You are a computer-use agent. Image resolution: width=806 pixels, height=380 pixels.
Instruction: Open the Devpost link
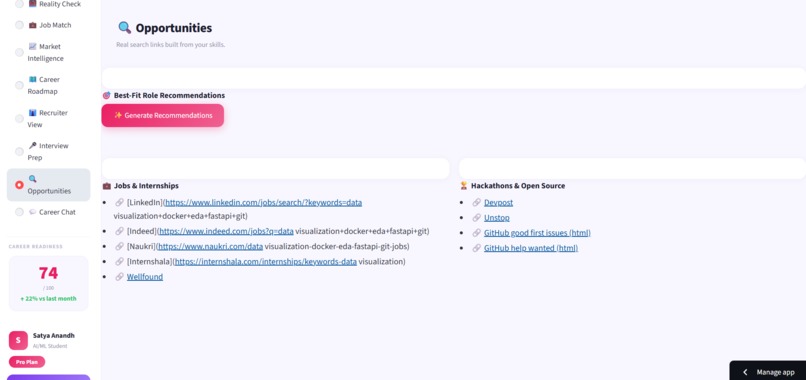[499, 203]
